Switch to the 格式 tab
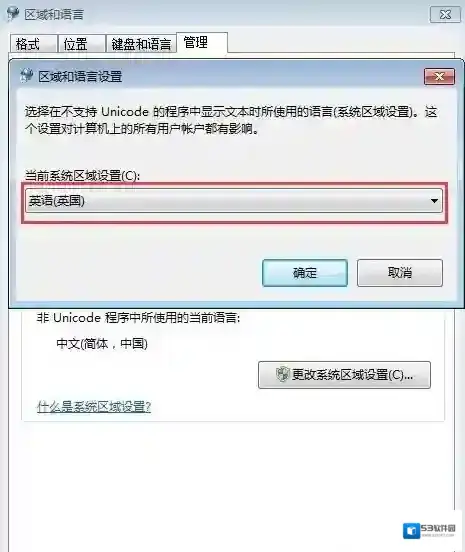Screen dimensions: 465x552 click(x=33, y=44)
